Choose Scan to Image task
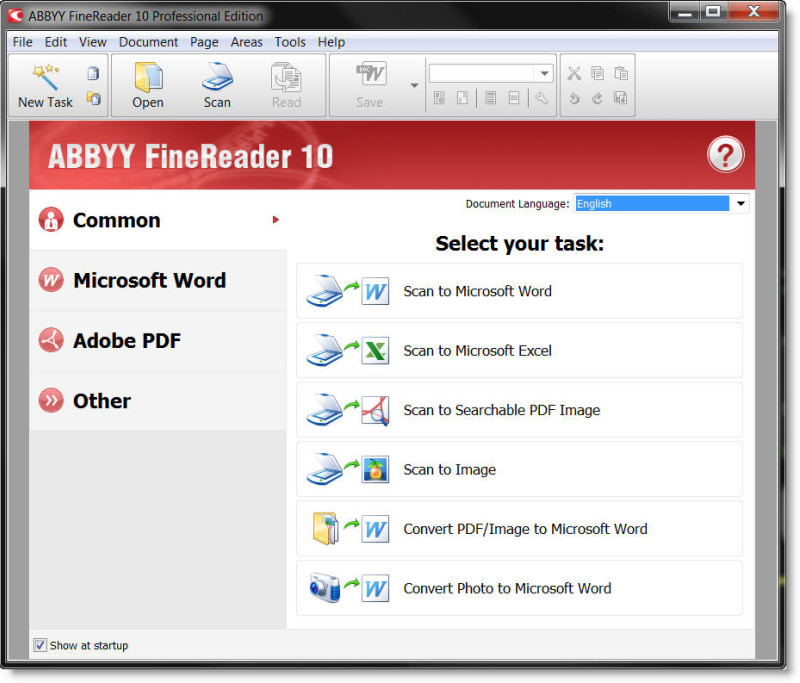Viewport: 800px width, 683px height. pos(519,469)
